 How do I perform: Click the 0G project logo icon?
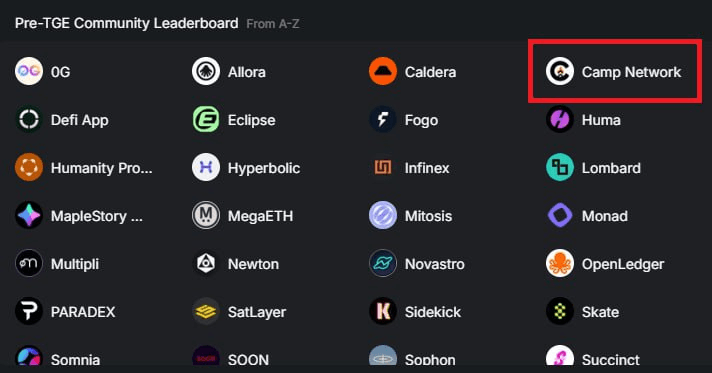pos(29,71)
